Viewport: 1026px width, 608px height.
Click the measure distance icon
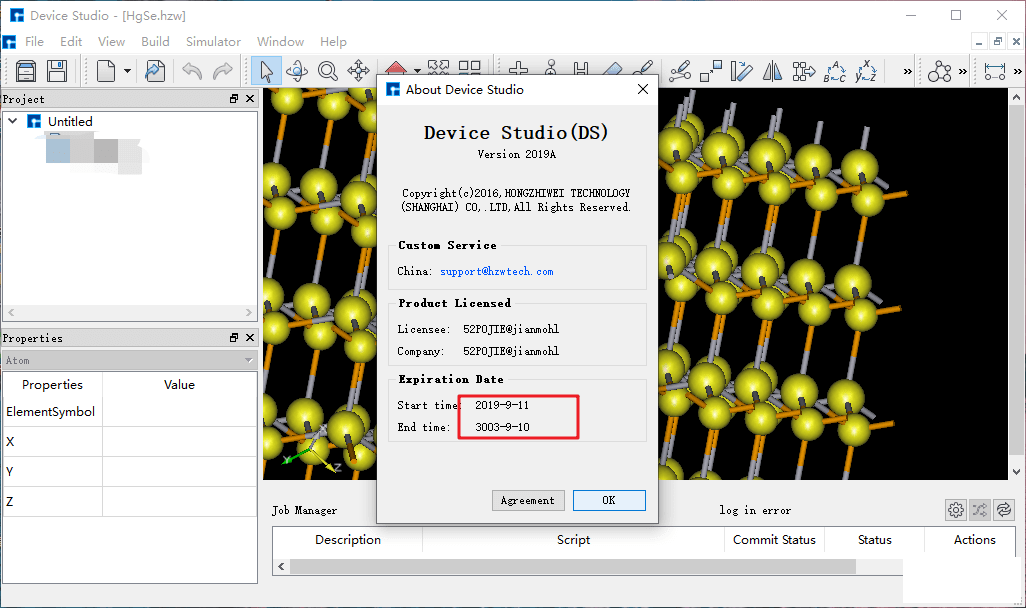995,71
